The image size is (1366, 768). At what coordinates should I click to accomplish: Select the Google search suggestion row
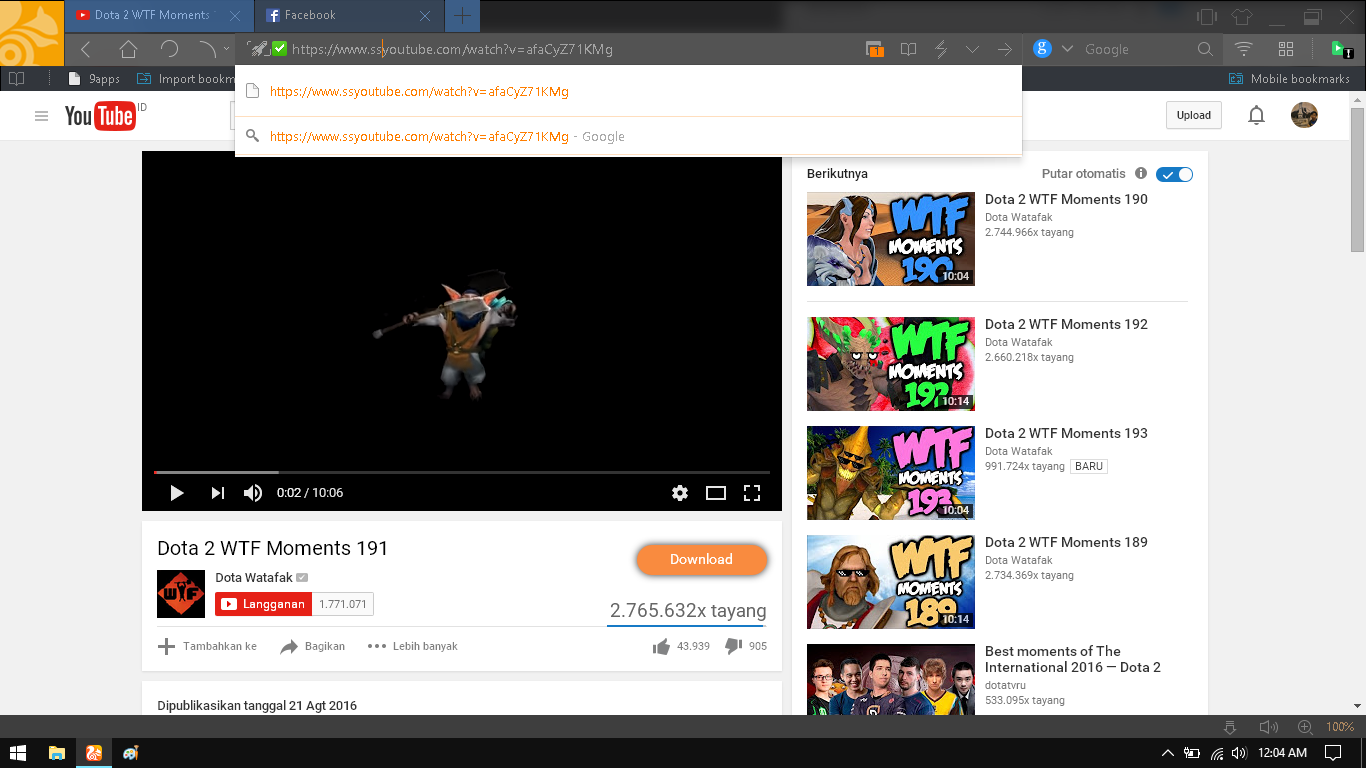628,136
